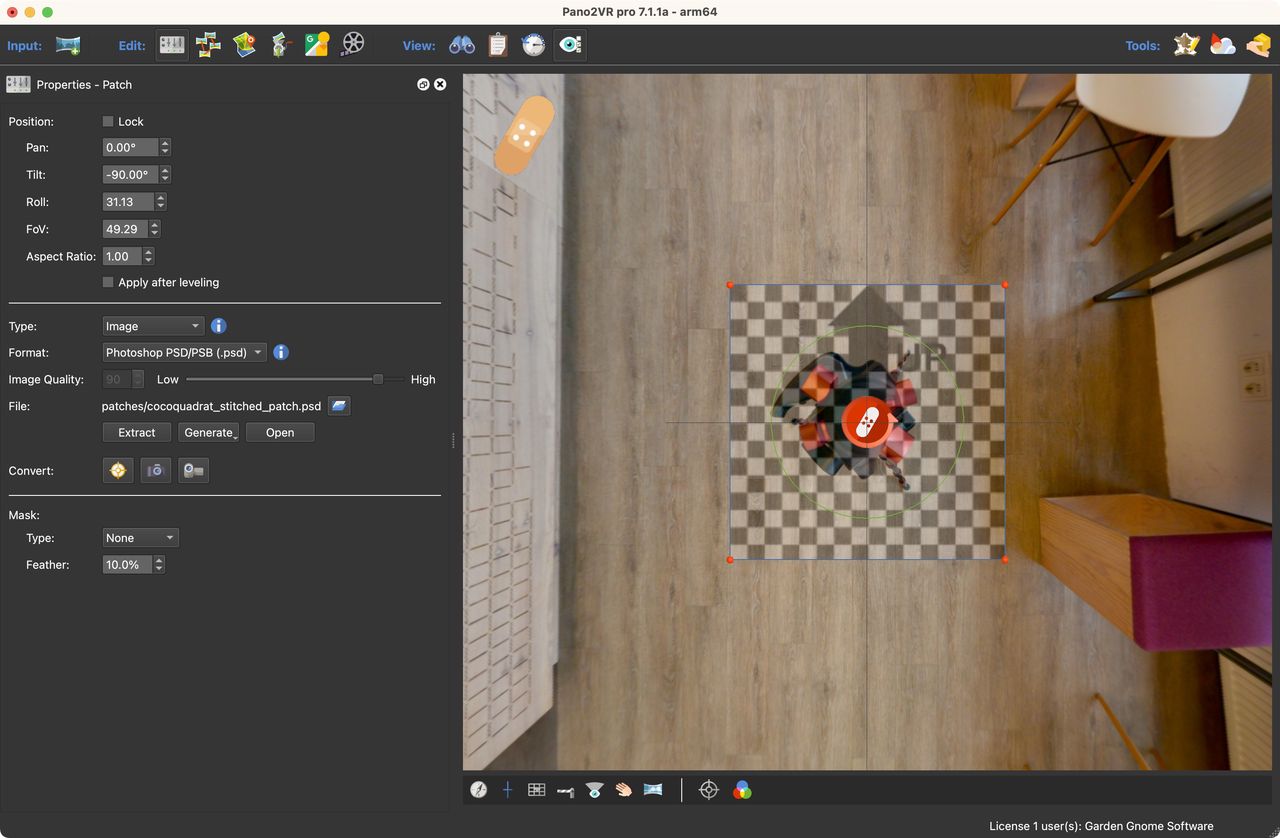Open the Tour Map editor icon
1280x838 pixels.
245,45
